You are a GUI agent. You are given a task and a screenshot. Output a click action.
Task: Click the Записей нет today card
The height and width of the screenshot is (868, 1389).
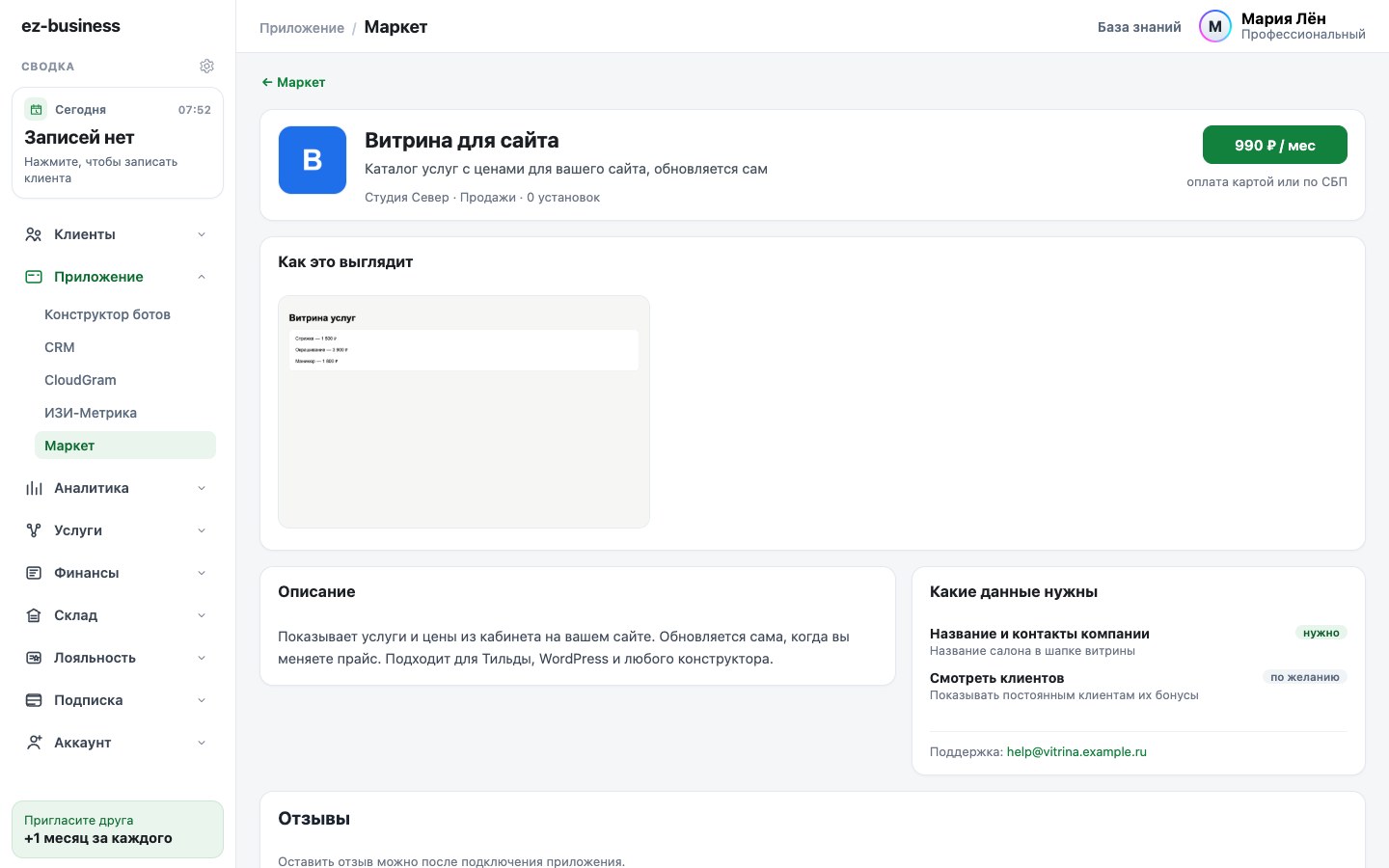tap(118, 143)
